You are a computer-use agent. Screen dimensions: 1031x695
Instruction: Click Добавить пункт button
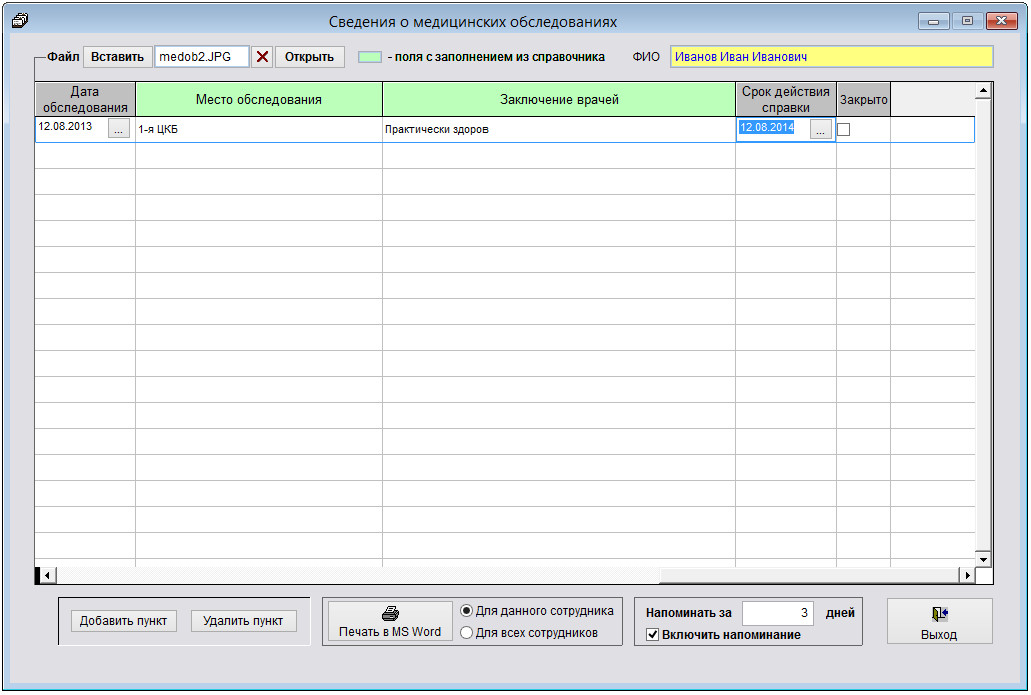coord(123,621)
